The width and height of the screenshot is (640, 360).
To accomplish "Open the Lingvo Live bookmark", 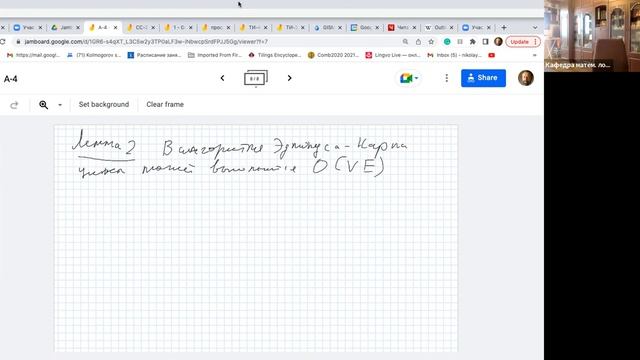I will coord(393,55).
